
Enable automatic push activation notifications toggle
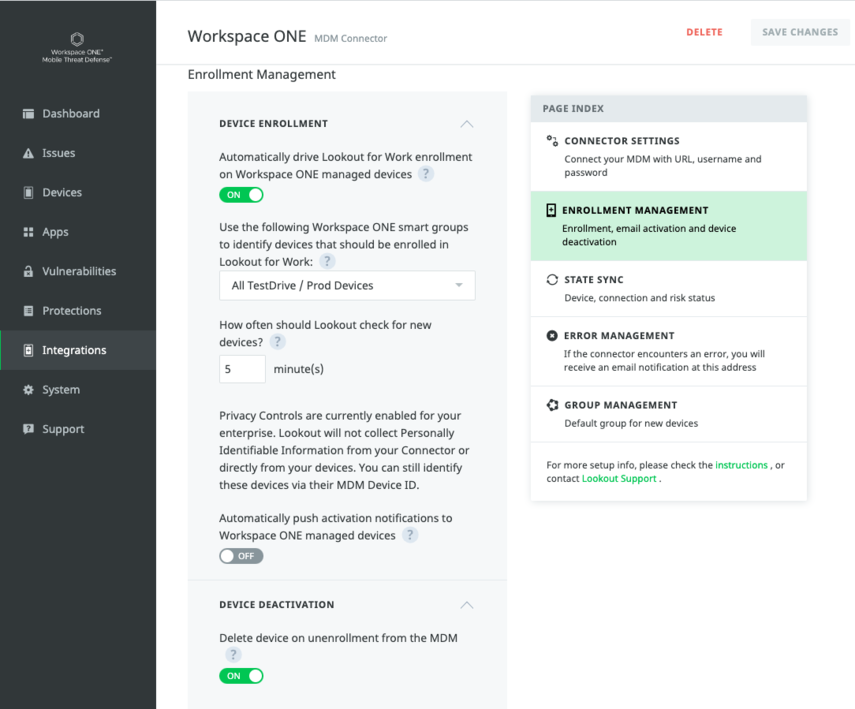(241, 556)
